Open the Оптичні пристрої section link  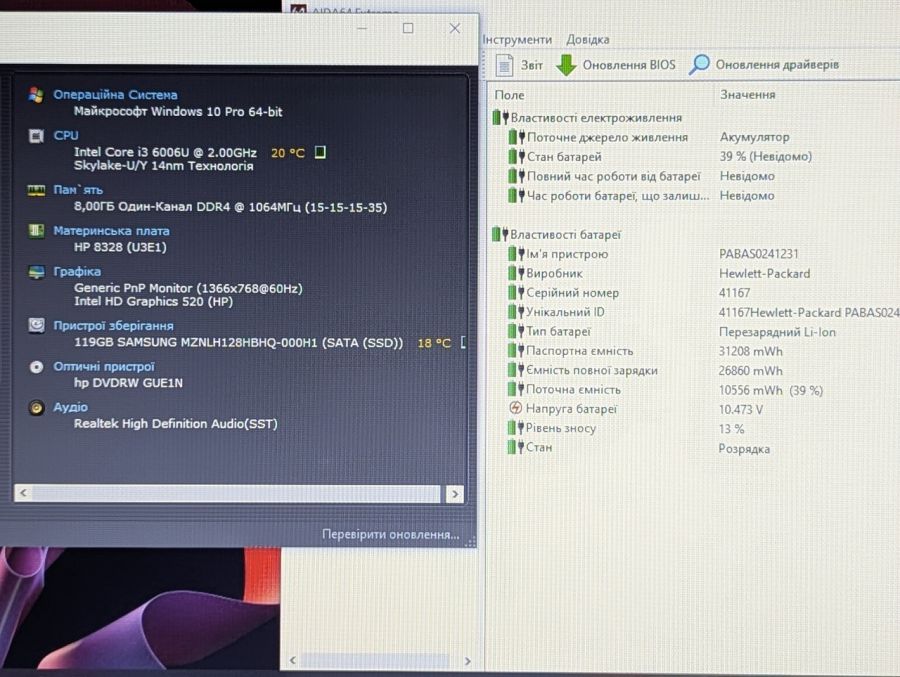[x=104, y=366]
